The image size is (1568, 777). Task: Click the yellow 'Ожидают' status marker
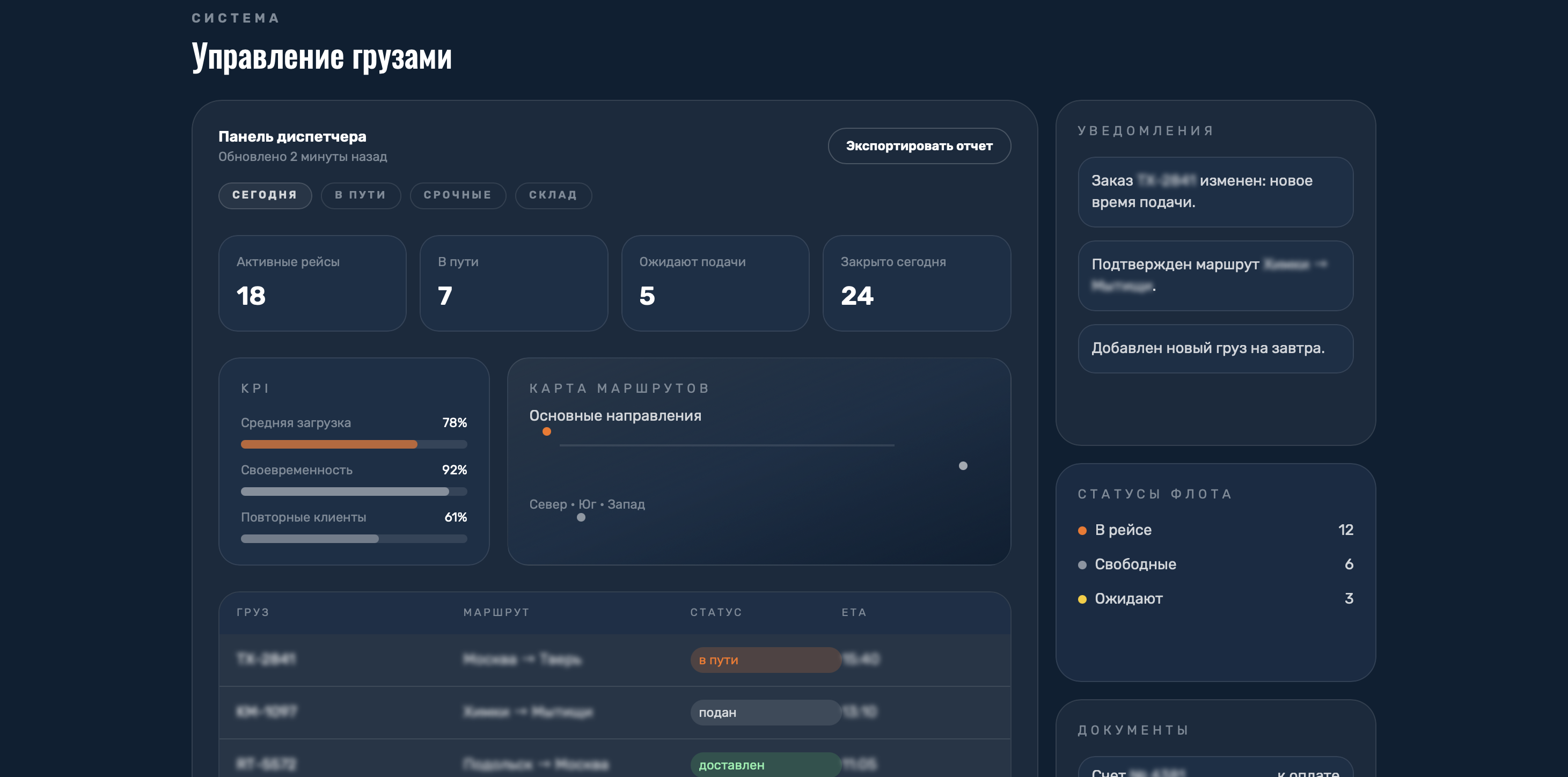(1082, 599)
